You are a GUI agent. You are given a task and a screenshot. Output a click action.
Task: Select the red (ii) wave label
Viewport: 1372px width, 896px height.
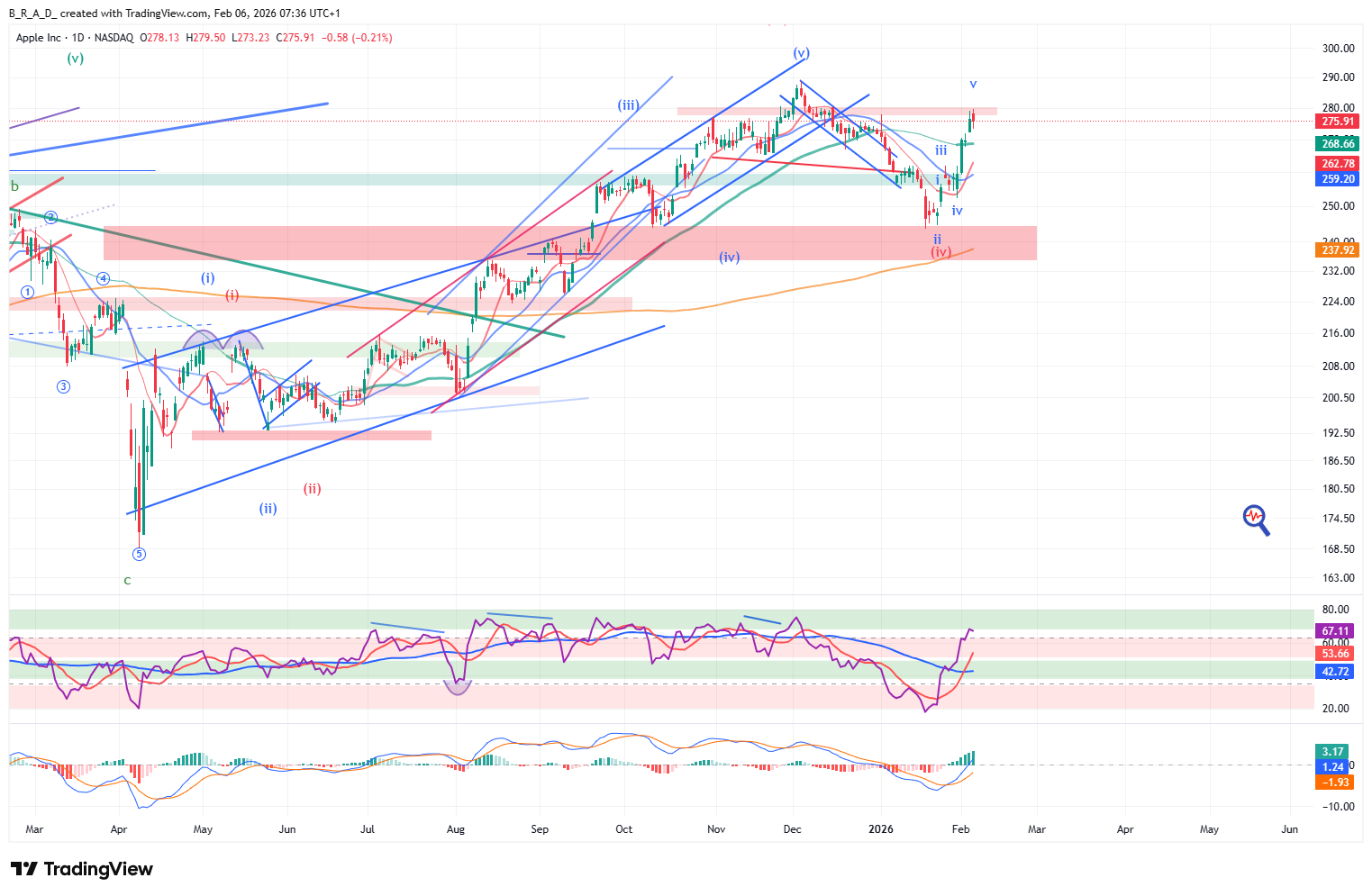(312, 489)
